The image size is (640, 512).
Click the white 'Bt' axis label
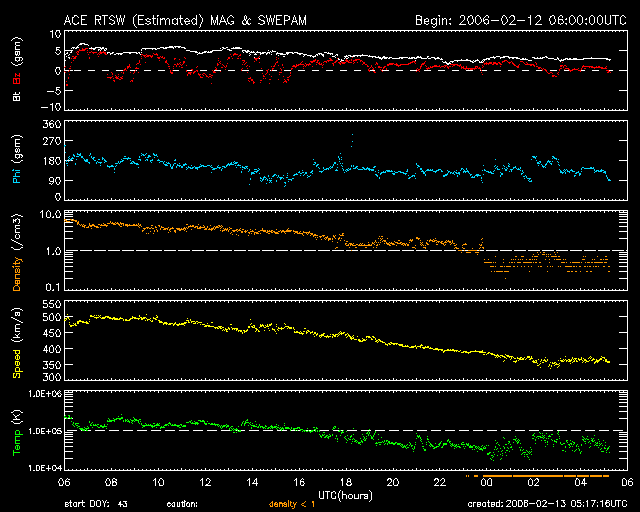tap(17, 96)
